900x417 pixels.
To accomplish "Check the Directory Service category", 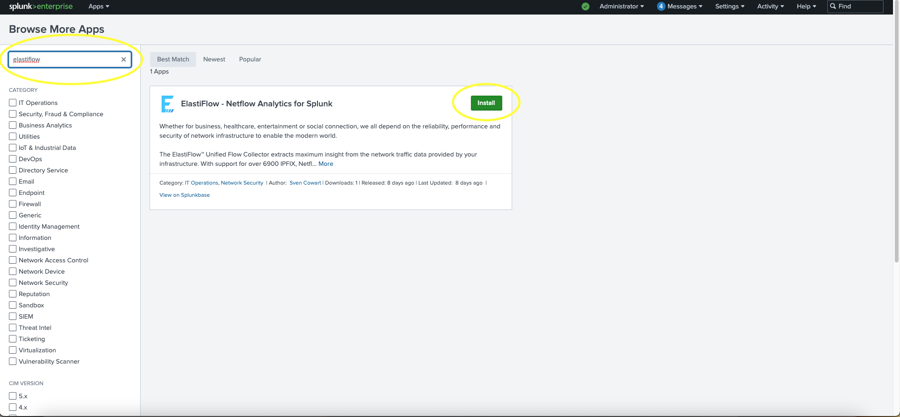I will tap(13, 170).
